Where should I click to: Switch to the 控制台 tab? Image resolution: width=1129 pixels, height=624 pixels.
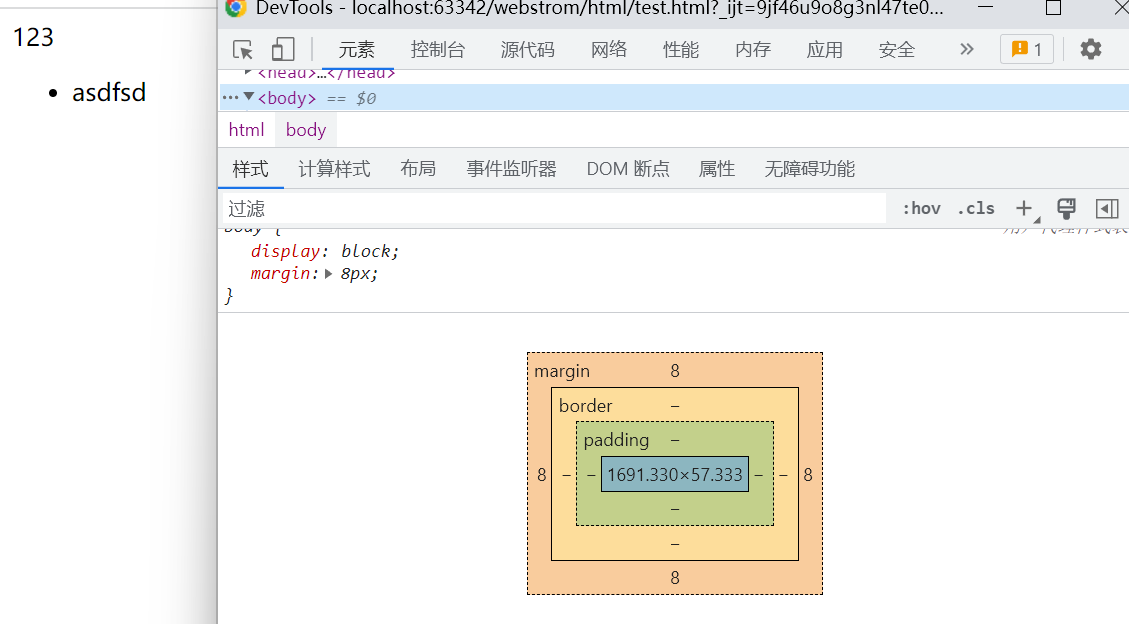[438, 49]
